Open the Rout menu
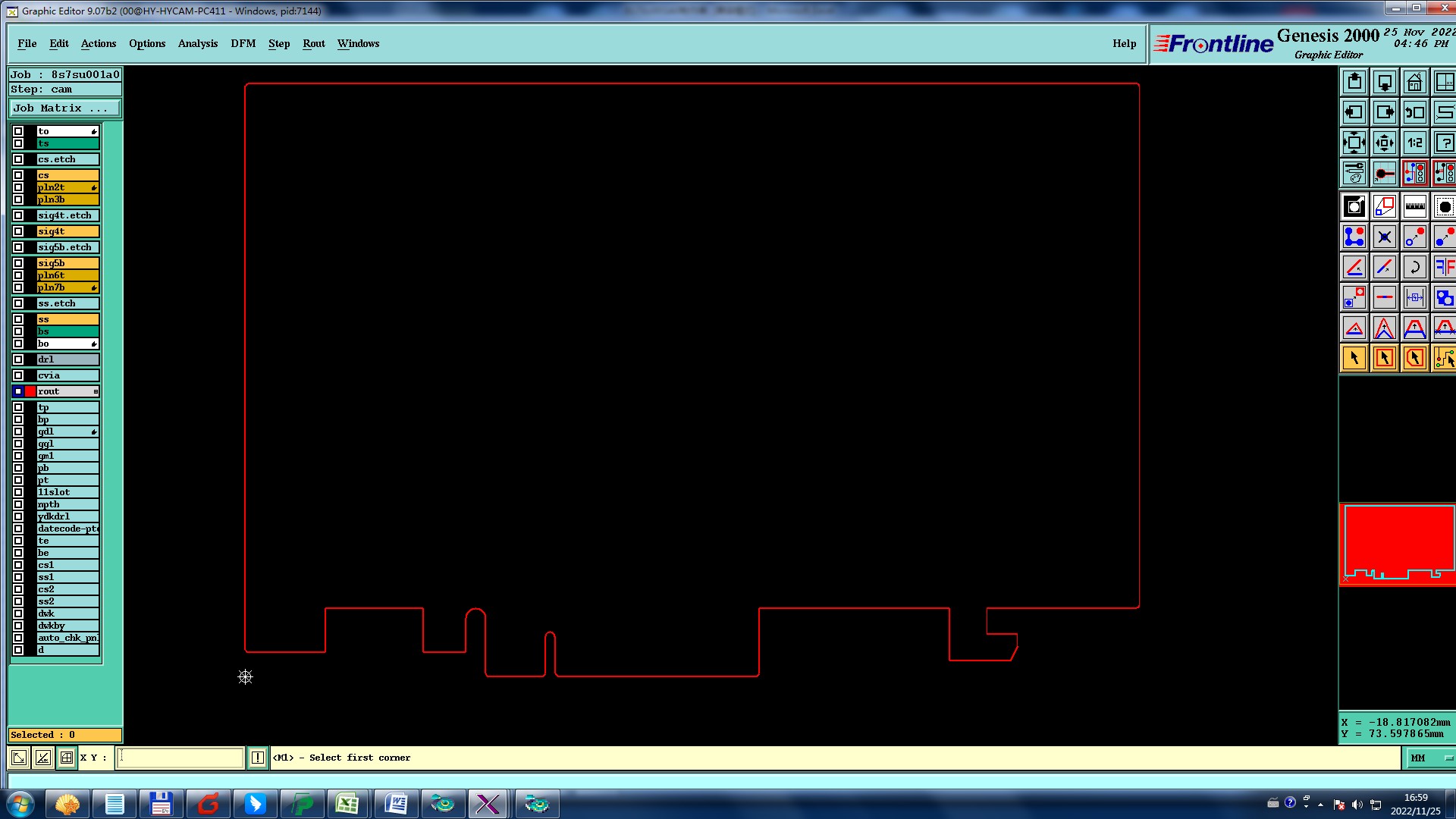This screenshot has height=819, width=1456. (313, 43)
